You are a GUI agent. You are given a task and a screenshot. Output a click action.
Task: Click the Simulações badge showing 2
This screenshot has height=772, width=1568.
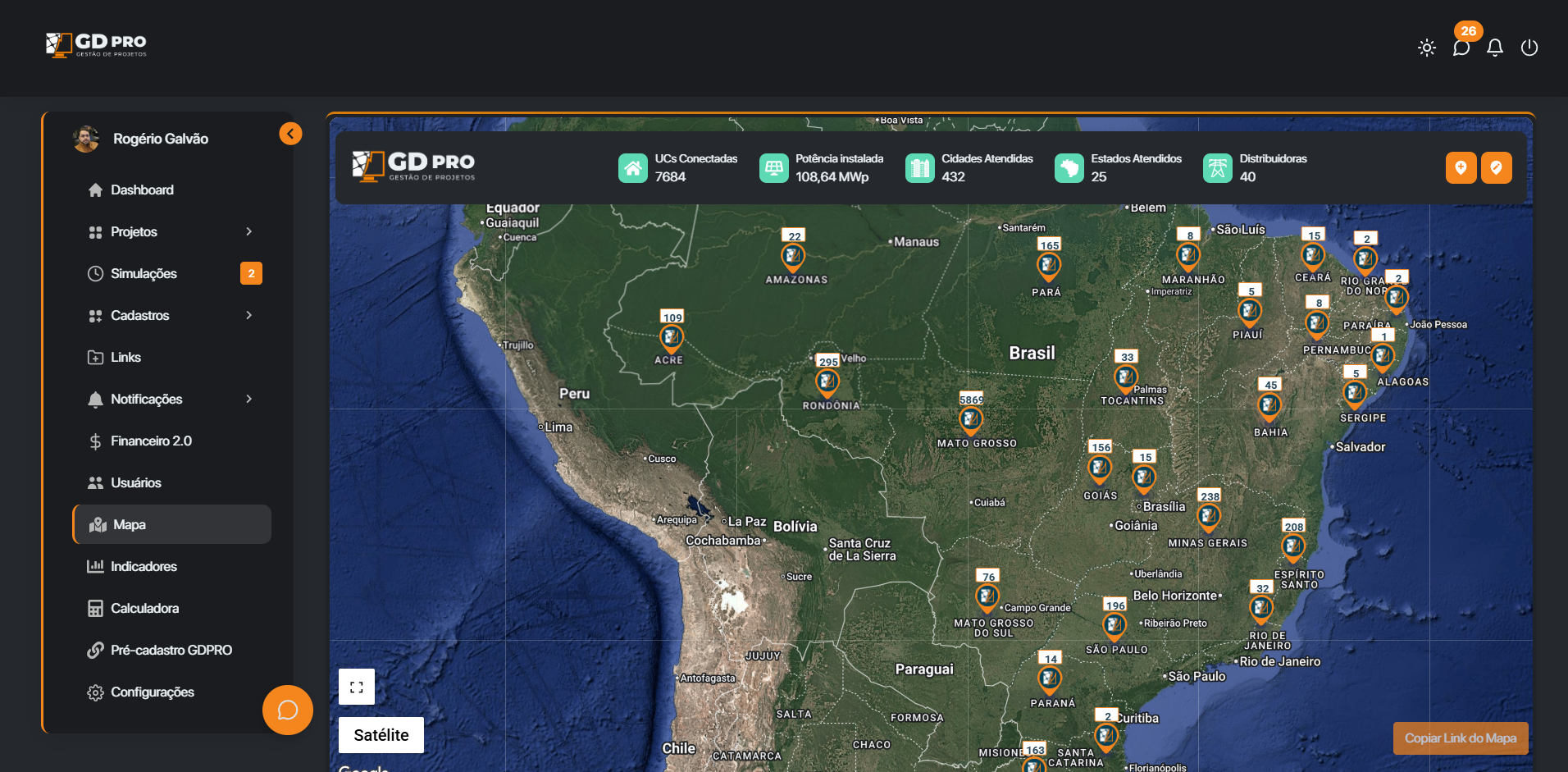[251, 273]
